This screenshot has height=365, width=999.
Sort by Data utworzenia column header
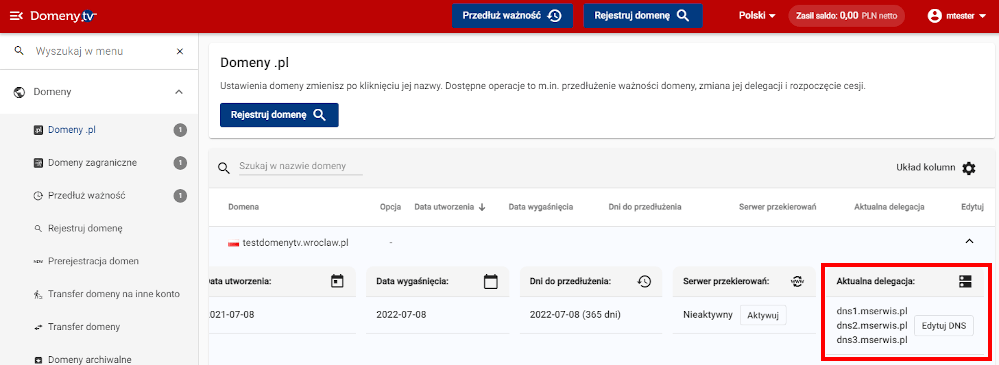pos(443,207)
